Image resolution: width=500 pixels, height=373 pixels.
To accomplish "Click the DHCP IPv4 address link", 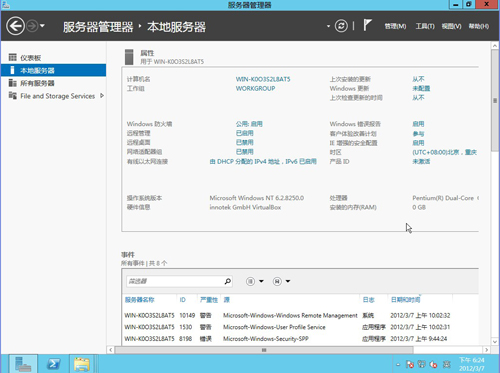I will [x=263, y=162].
